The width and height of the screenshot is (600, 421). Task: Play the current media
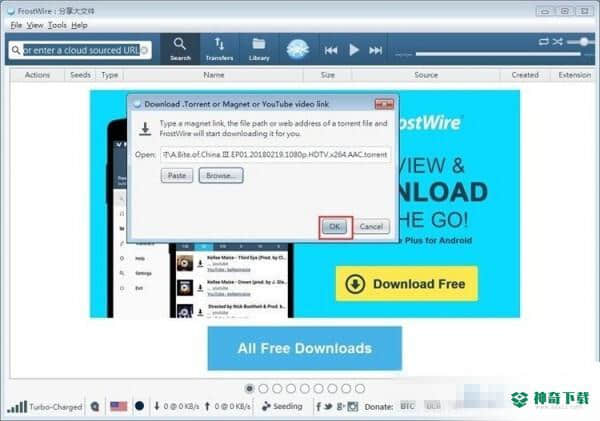click(x=354, y=50)
